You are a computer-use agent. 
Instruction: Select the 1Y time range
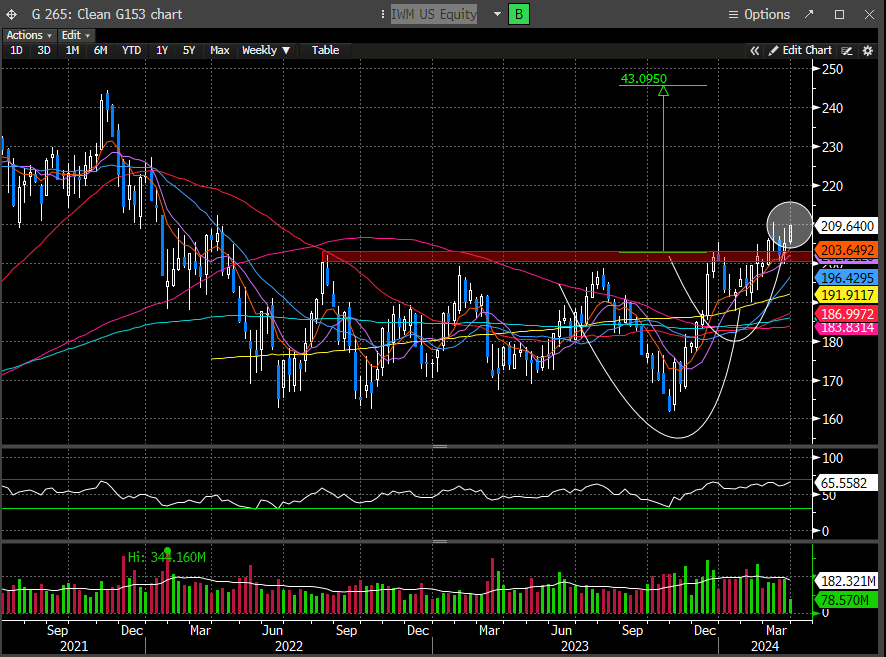click(161, 50)
